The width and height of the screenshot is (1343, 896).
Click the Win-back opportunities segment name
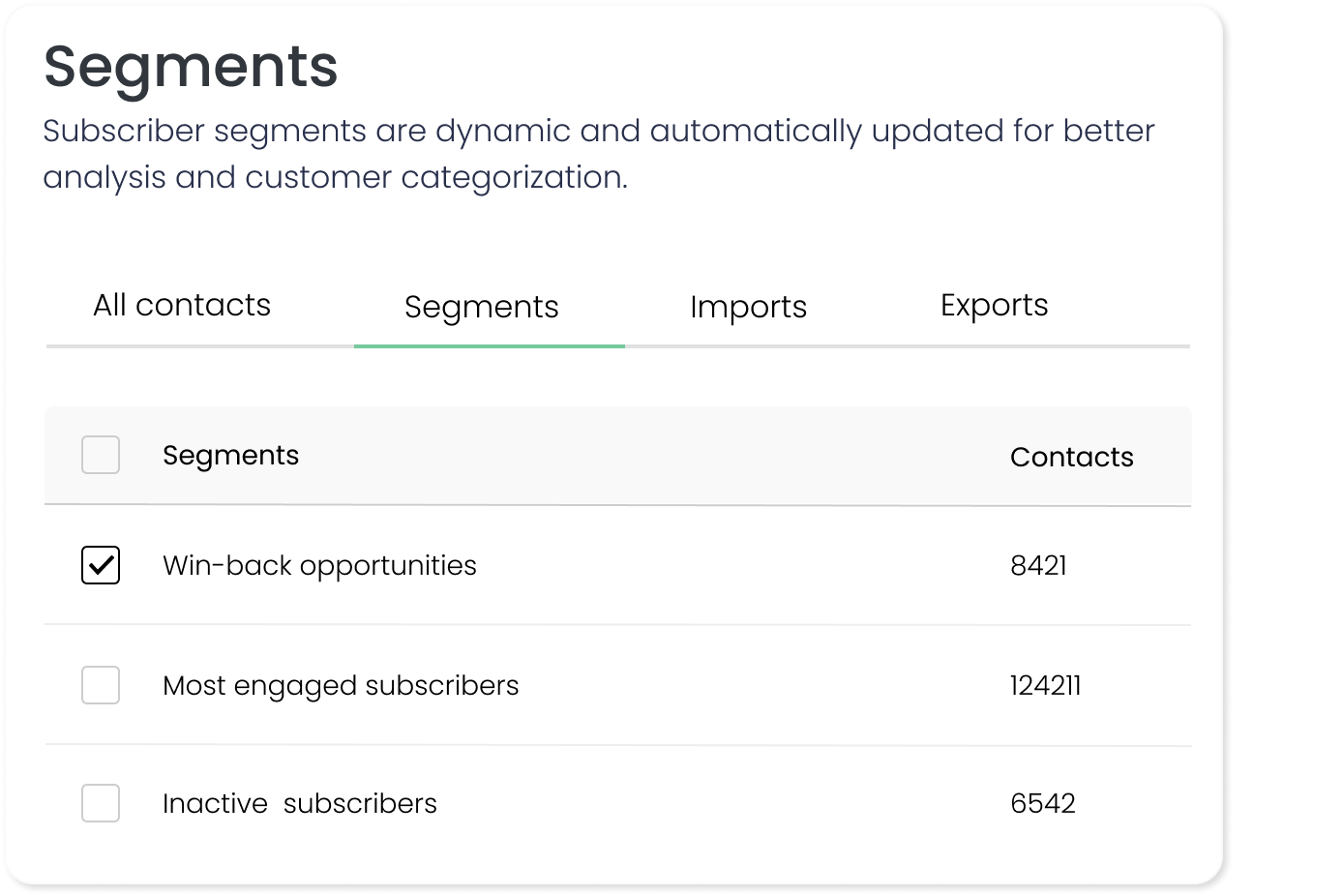click(319, 566)
